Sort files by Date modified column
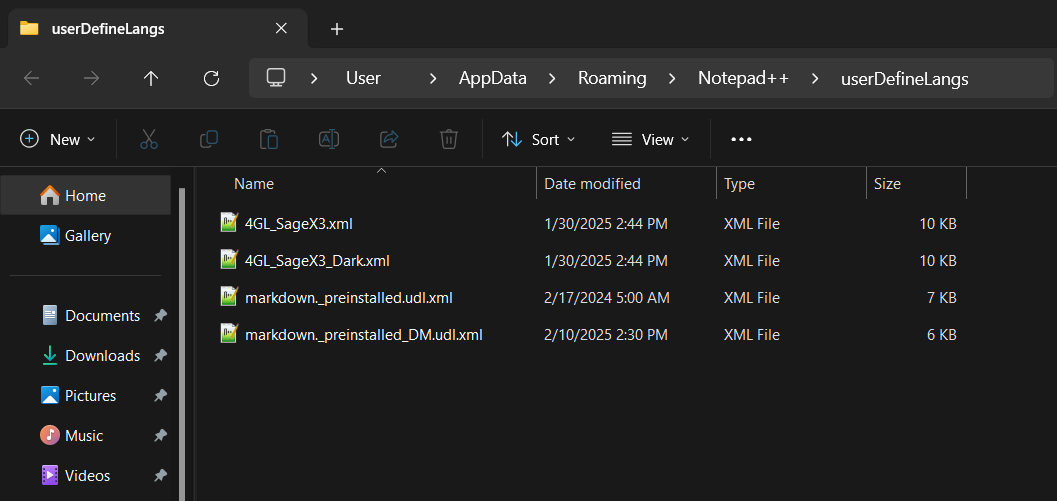The image size is (1057, 501). coord(592,184)
